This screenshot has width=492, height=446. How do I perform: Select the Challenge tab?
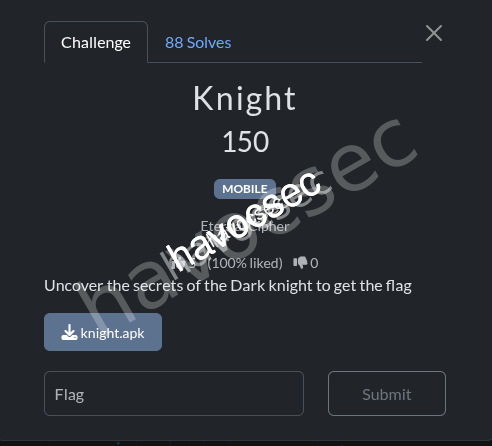pos(96,42)
